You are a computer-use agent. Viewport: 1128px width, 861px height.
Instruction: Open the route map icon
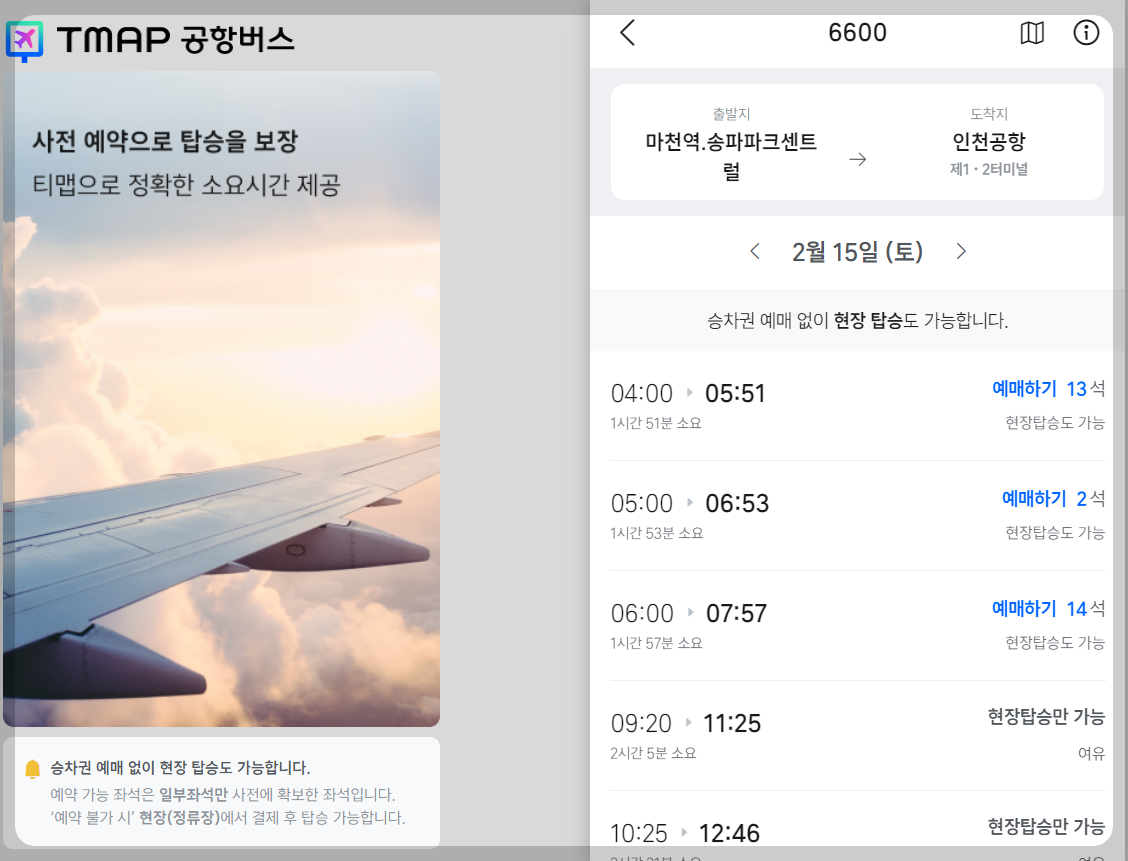(x=1032, y=33)
